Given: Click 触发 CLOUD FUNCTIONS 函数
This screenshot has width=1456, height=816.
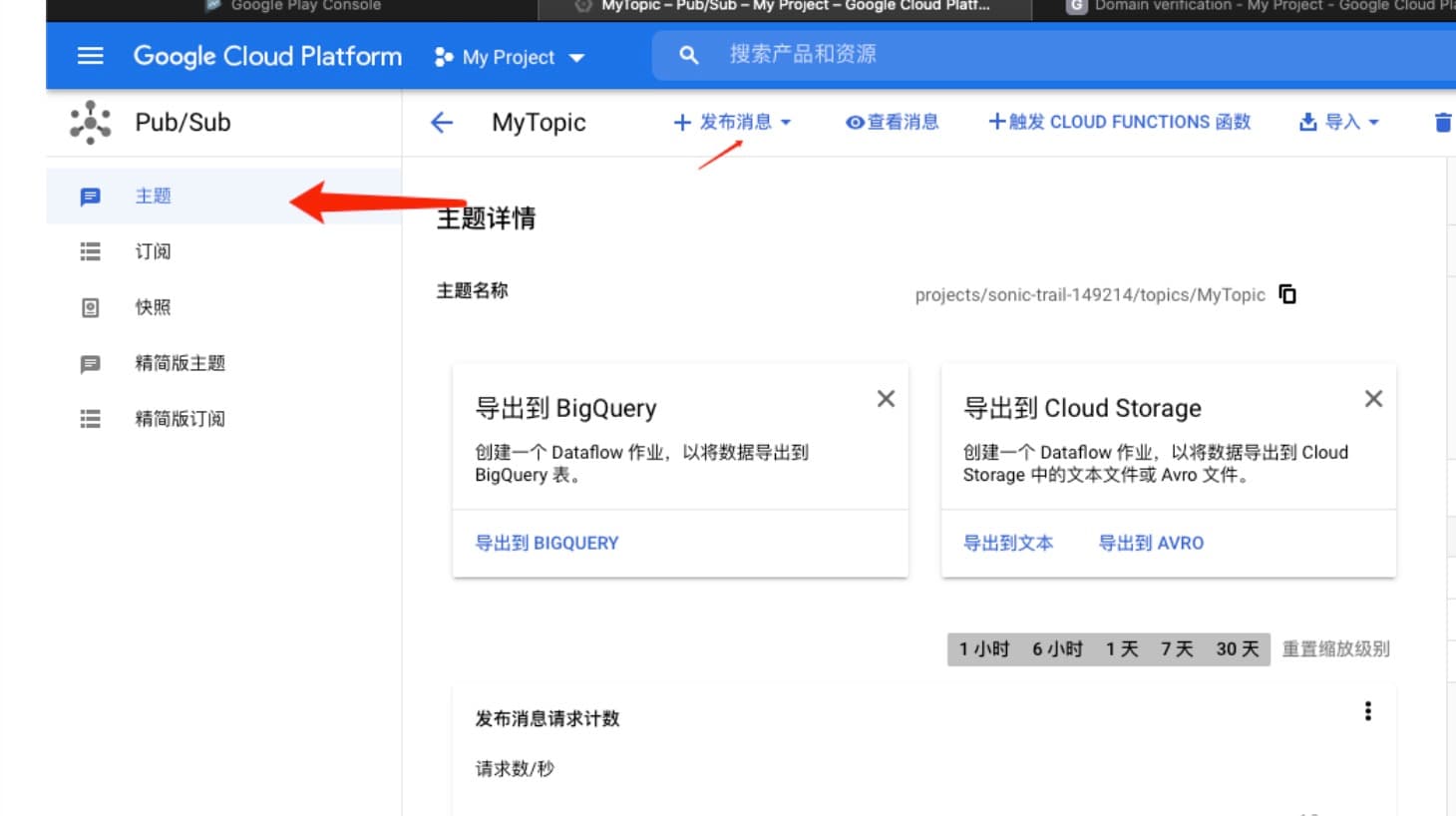Looking at the screenshot, I should pos(1119,122).
